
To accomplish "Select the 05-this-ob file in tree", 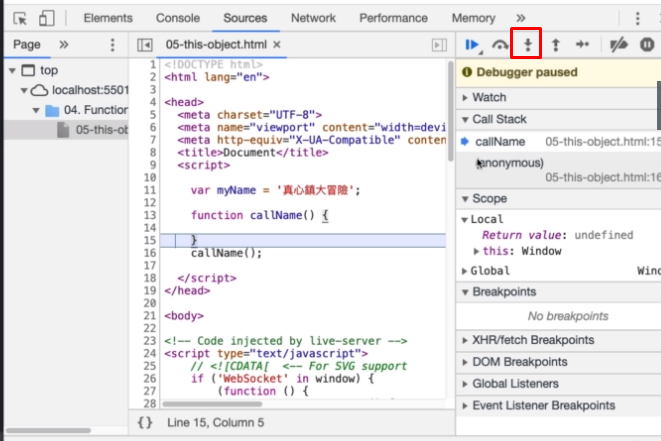I will (x=66, y=130).
